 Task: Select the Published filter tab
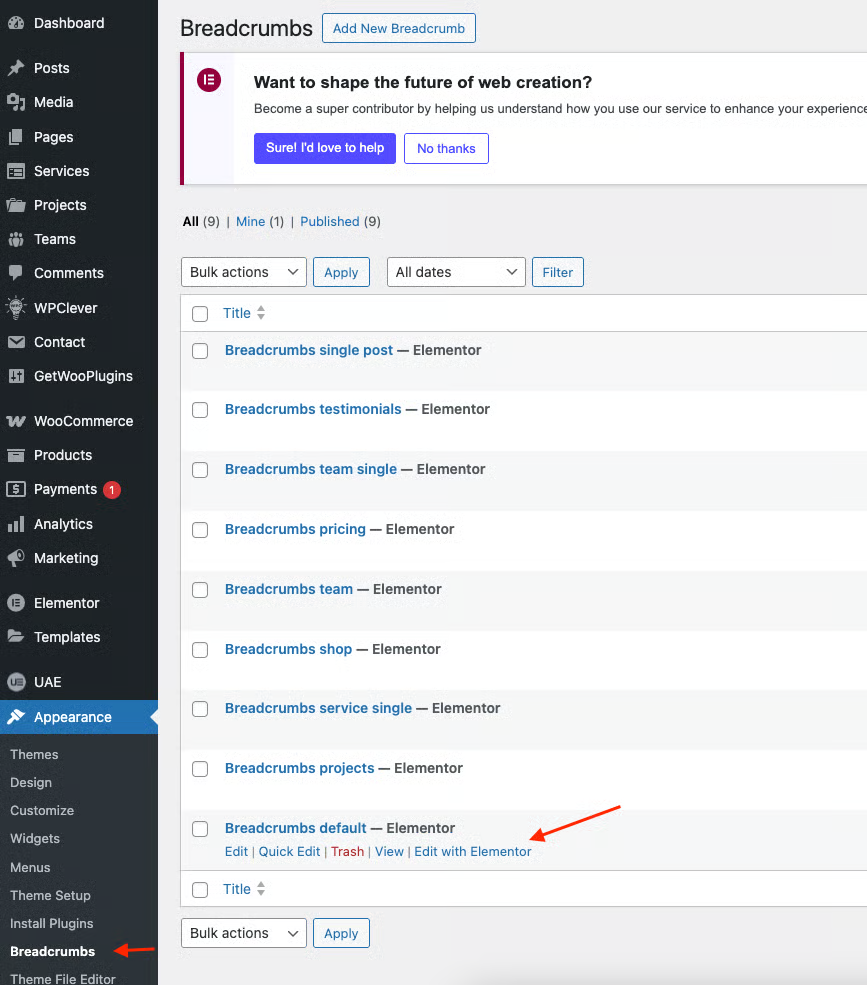coord(329,221)
